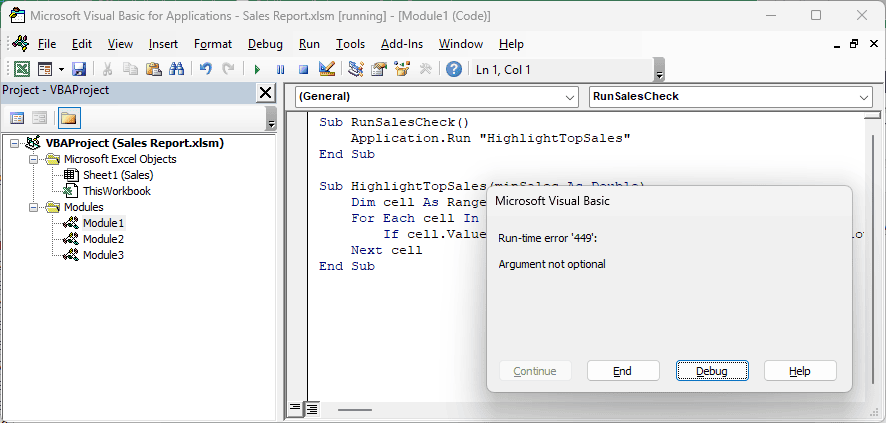Click the View Microsoft Excel toolbar icon

[x=21, y=69]
